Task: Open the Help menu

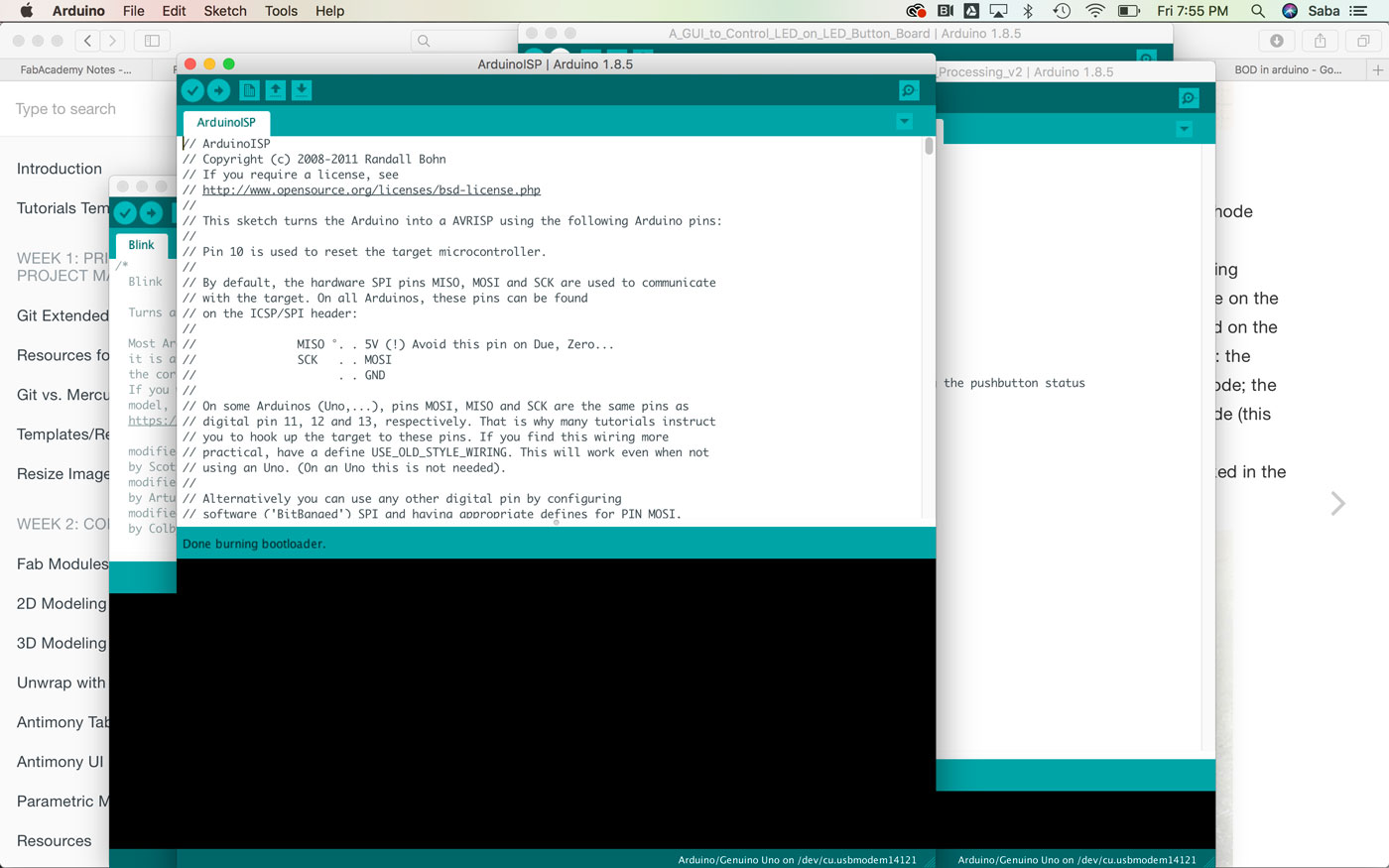Action: pos(329,11)
